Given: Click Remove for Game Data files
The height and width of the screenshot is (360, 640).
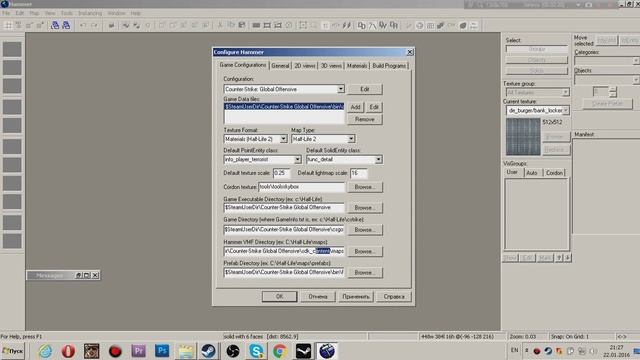Looking at the screenshot, I should tap(365, 120).
